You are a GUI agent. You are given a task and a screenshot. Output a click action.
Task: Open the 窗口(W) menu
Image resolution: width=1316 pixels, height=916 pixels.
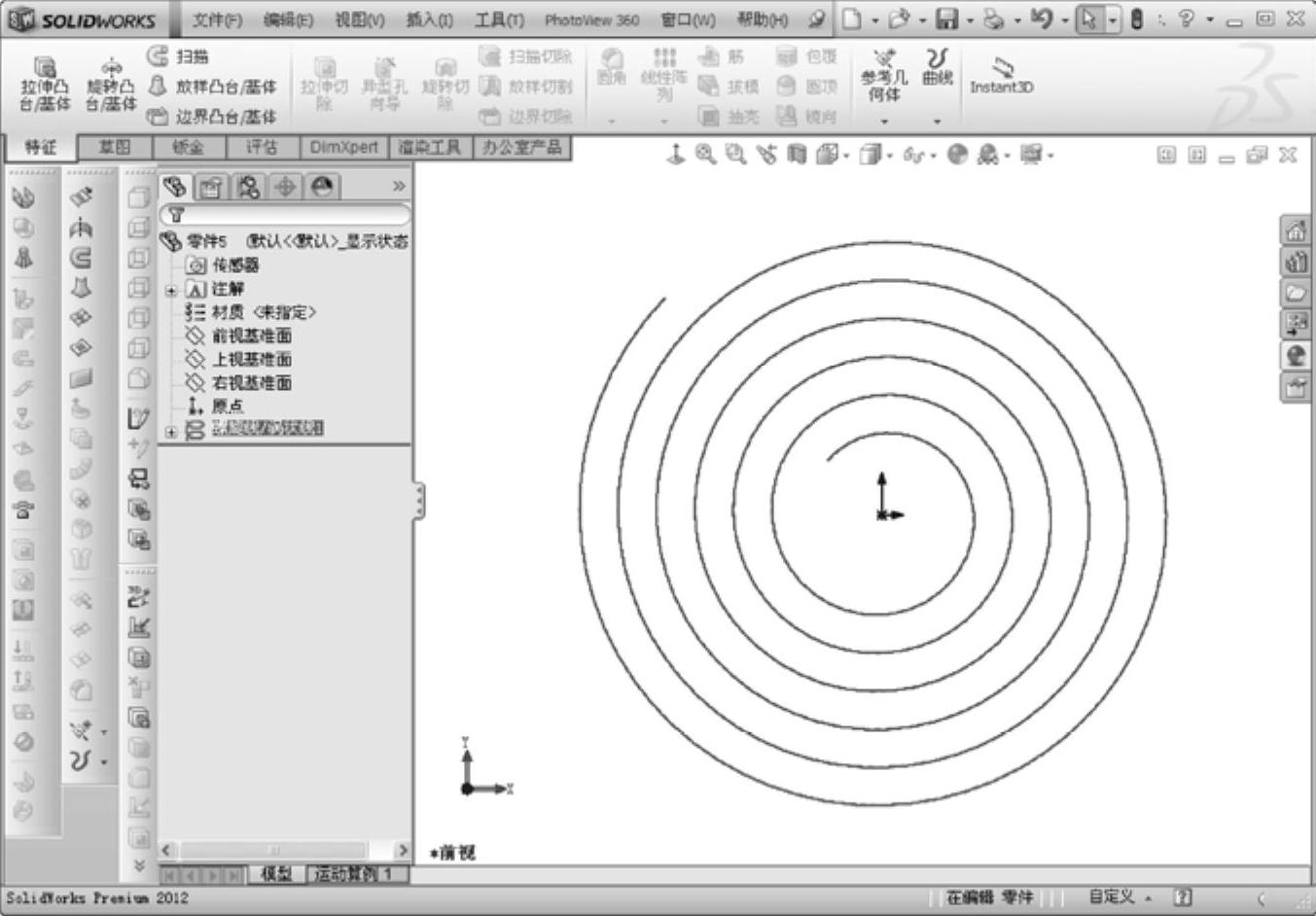coord(687,19)
